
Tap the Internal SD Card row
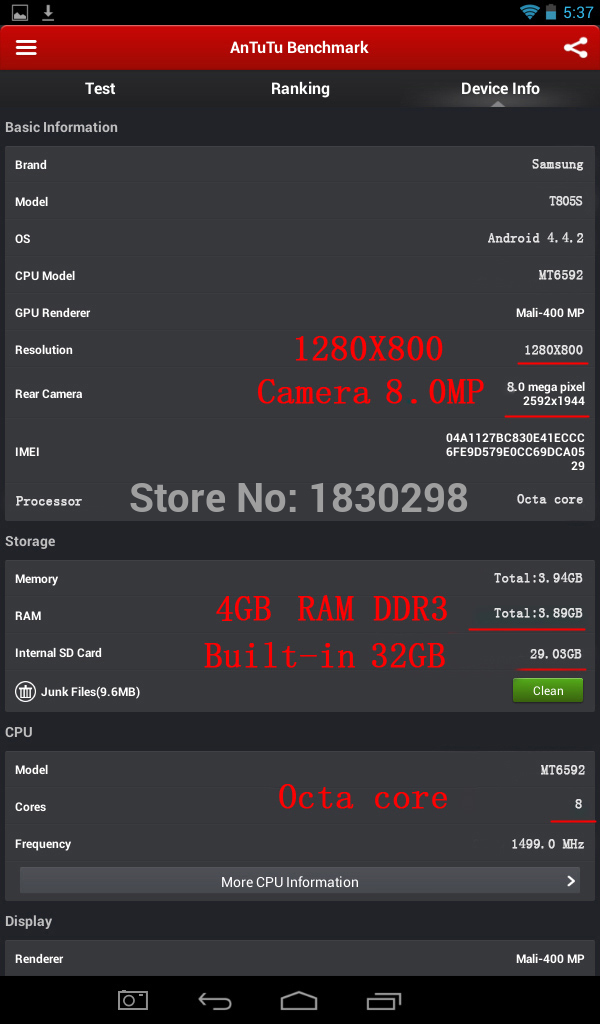click(x=300, y=653)
